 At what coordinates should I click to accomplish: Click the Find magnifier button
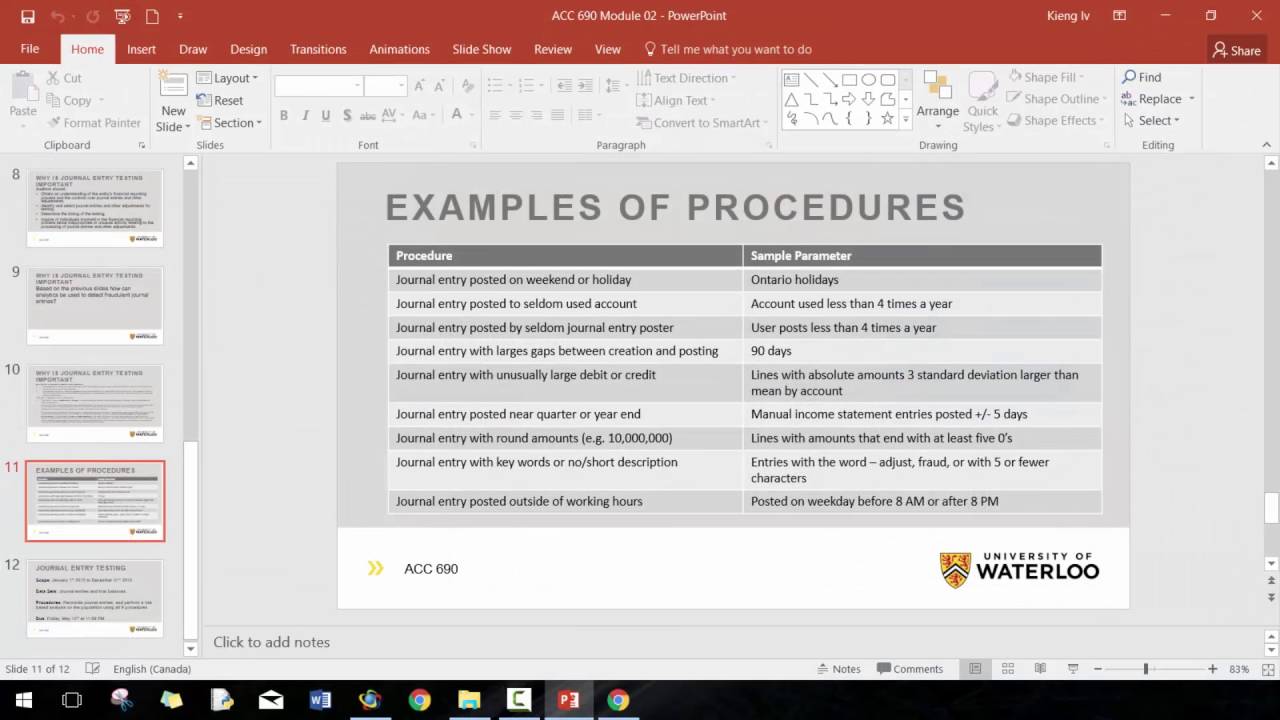point(1142,77)
